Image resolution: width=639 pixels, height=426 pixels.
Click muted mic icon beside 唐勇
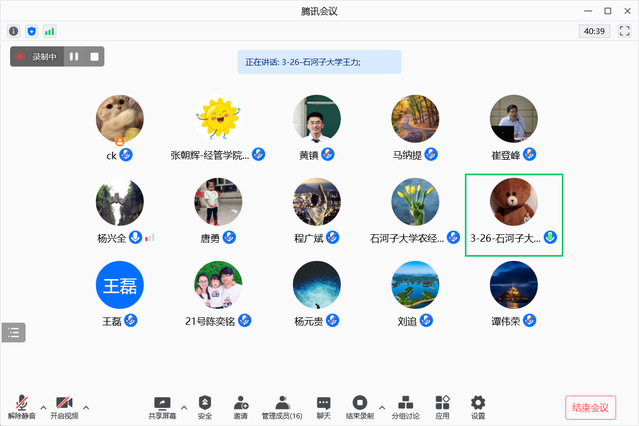(x=229, y=237)
